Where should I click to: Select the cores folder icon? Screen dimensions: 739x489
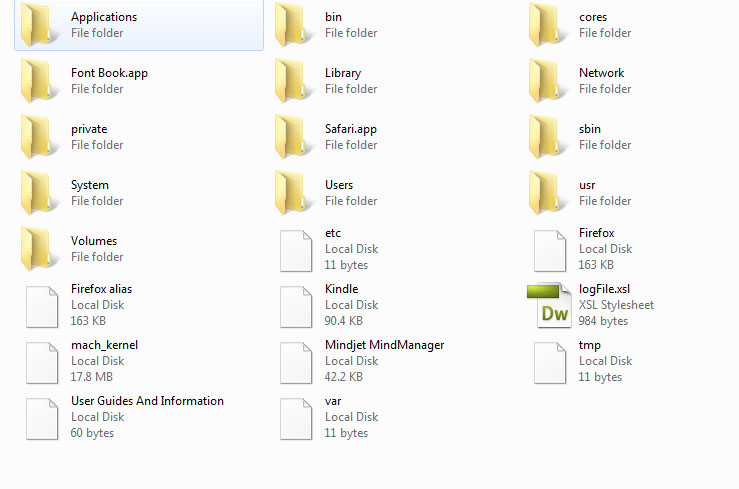(549, 24)
